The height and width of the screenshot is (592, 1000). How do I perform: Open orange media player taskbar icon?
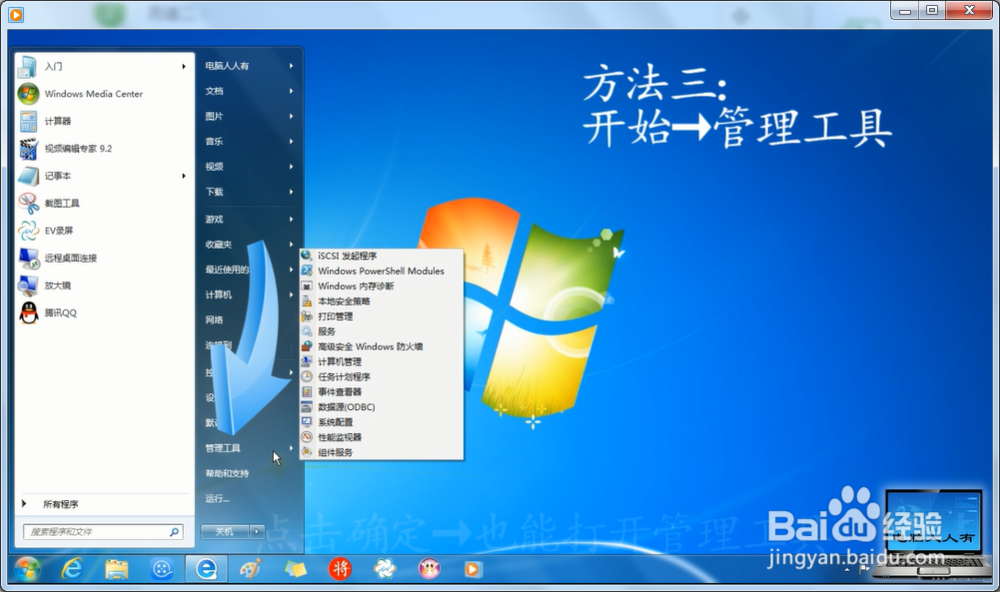(x=473, y=568)
